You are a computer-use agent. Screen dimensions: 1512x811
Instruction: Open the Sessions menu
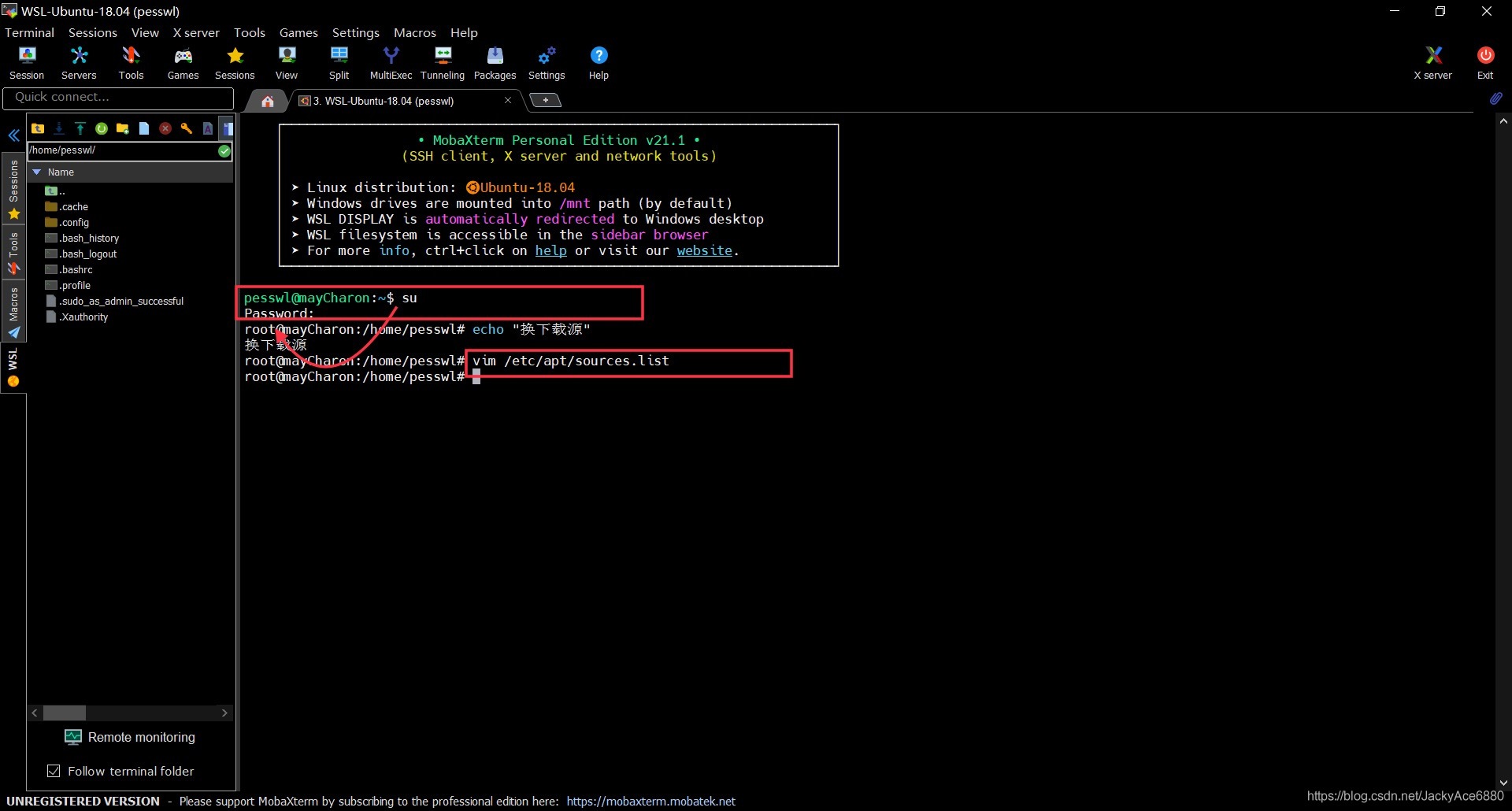pyautogui.click(x=93, y=32)
